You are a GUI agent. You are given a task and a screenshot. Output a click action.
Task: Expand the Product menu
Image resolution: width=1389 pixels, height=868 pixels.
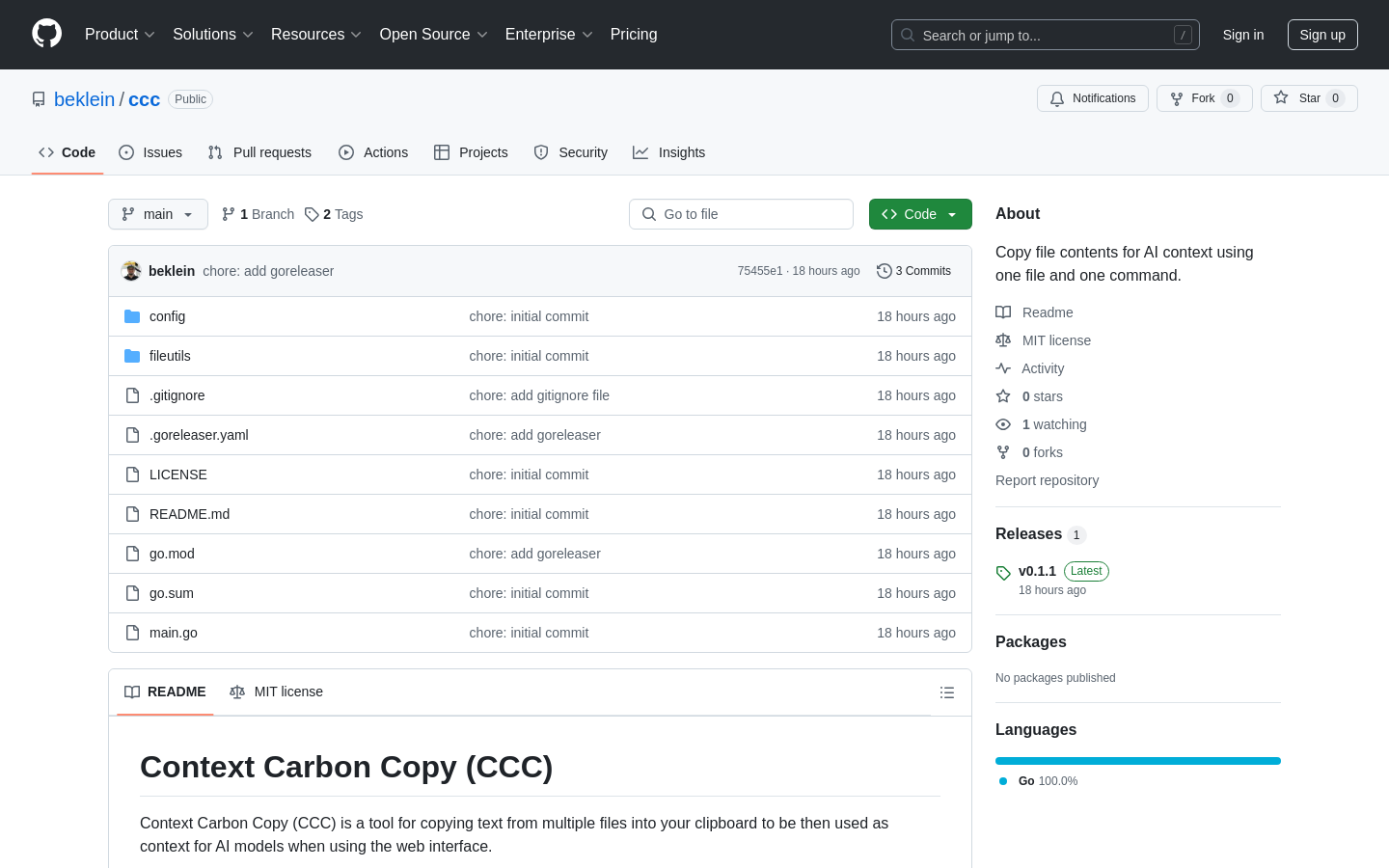click(x=120, y=35)
